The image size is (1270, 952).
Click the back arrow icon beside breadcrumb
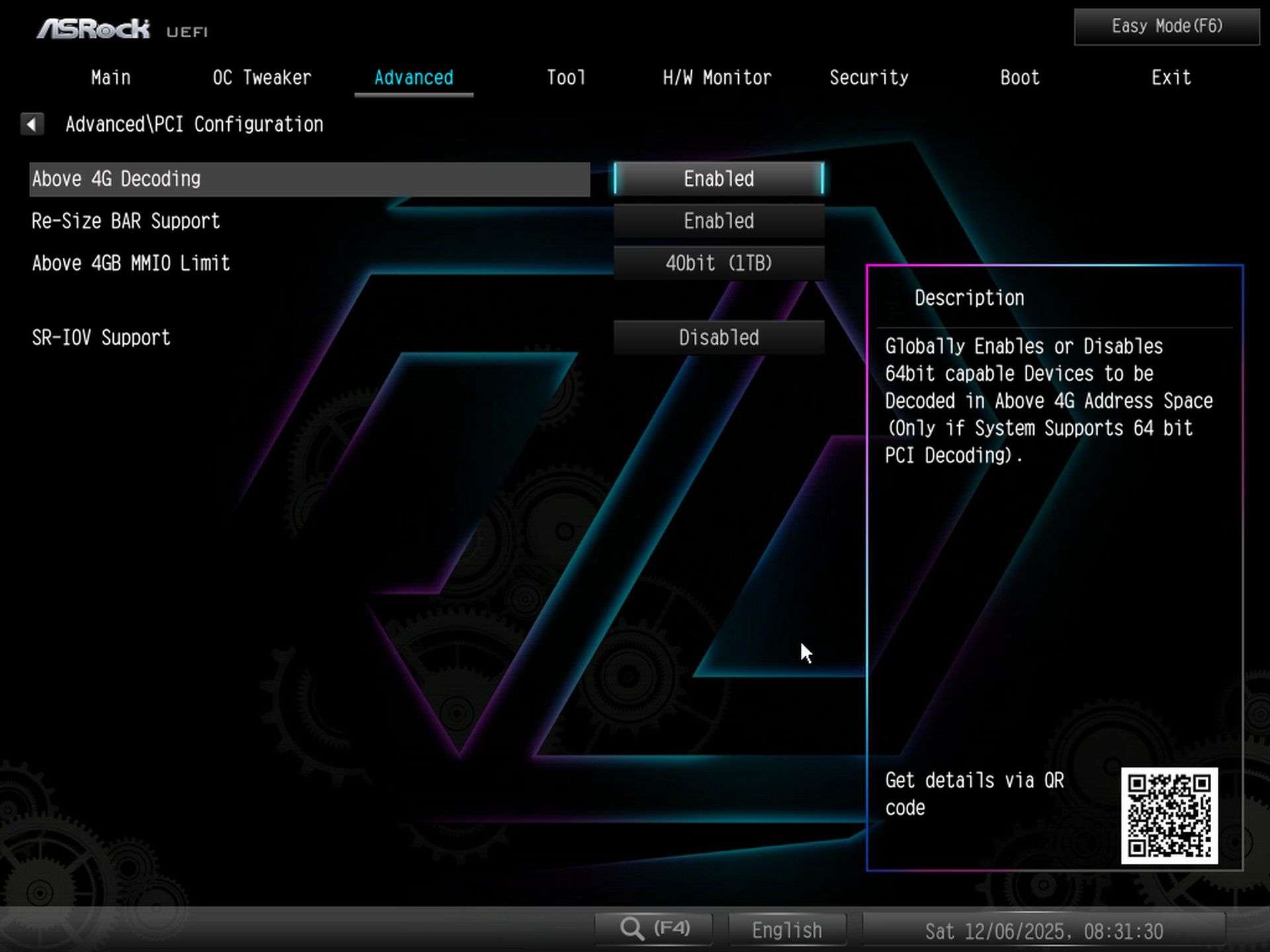pos(32,124)
